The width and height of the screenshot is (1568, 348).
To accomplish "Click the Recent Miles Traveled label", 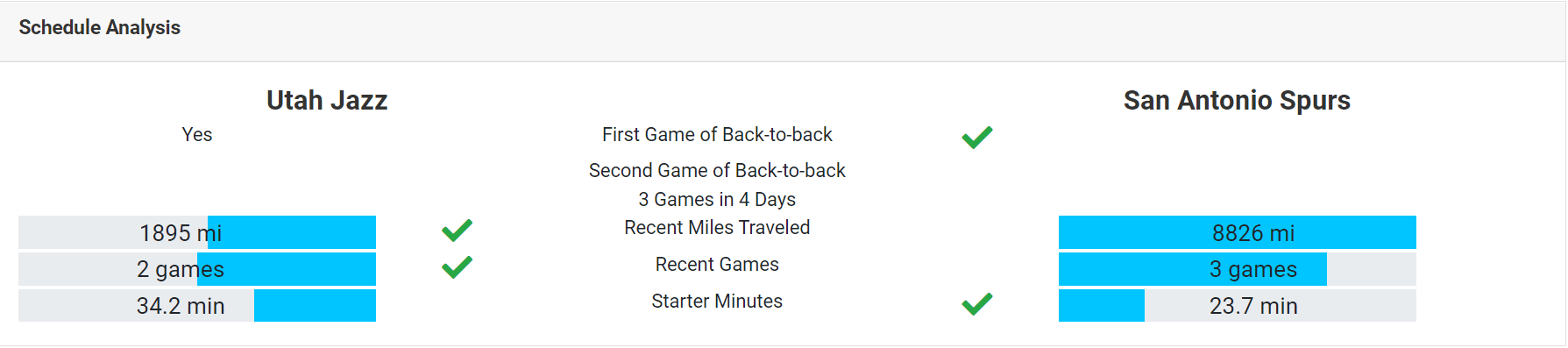I will pos(717,228).
